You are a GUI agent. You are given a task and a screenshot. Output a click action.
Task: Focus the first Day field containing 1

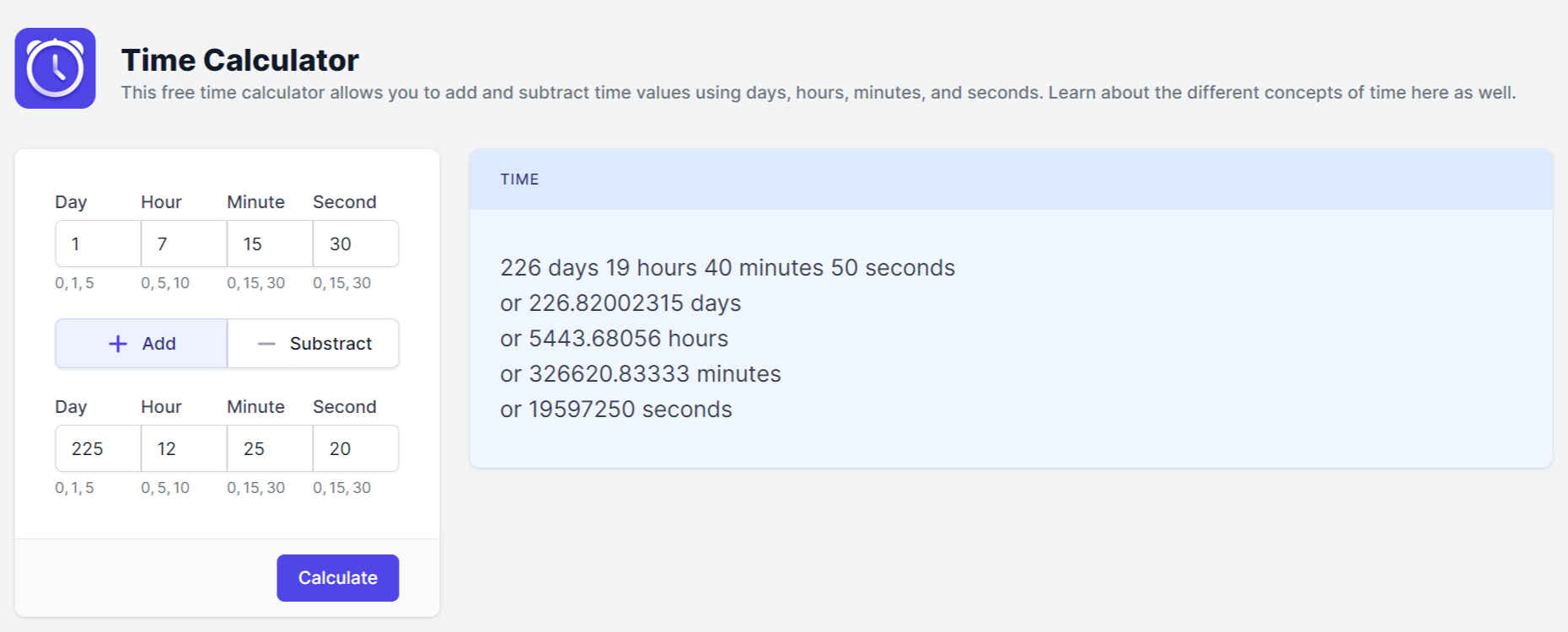click(98, 244)
